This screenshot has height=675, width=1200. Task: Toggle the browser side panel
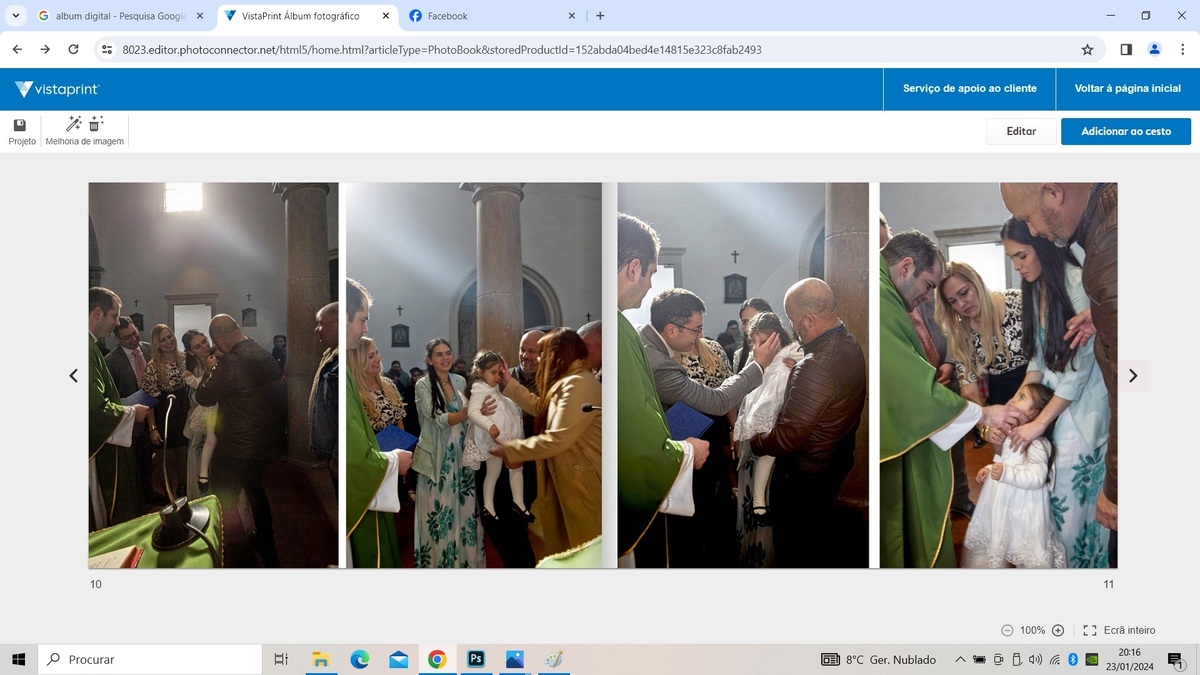(1126, 49)
